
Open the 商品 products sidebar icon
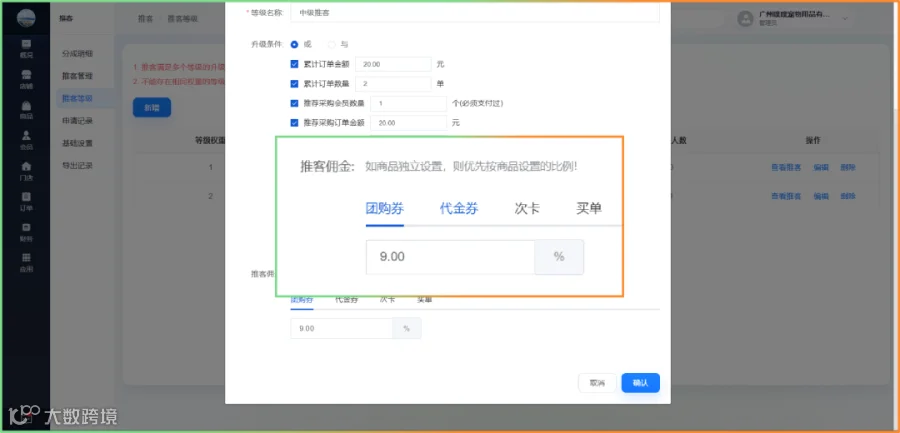[x=26, y=110]
